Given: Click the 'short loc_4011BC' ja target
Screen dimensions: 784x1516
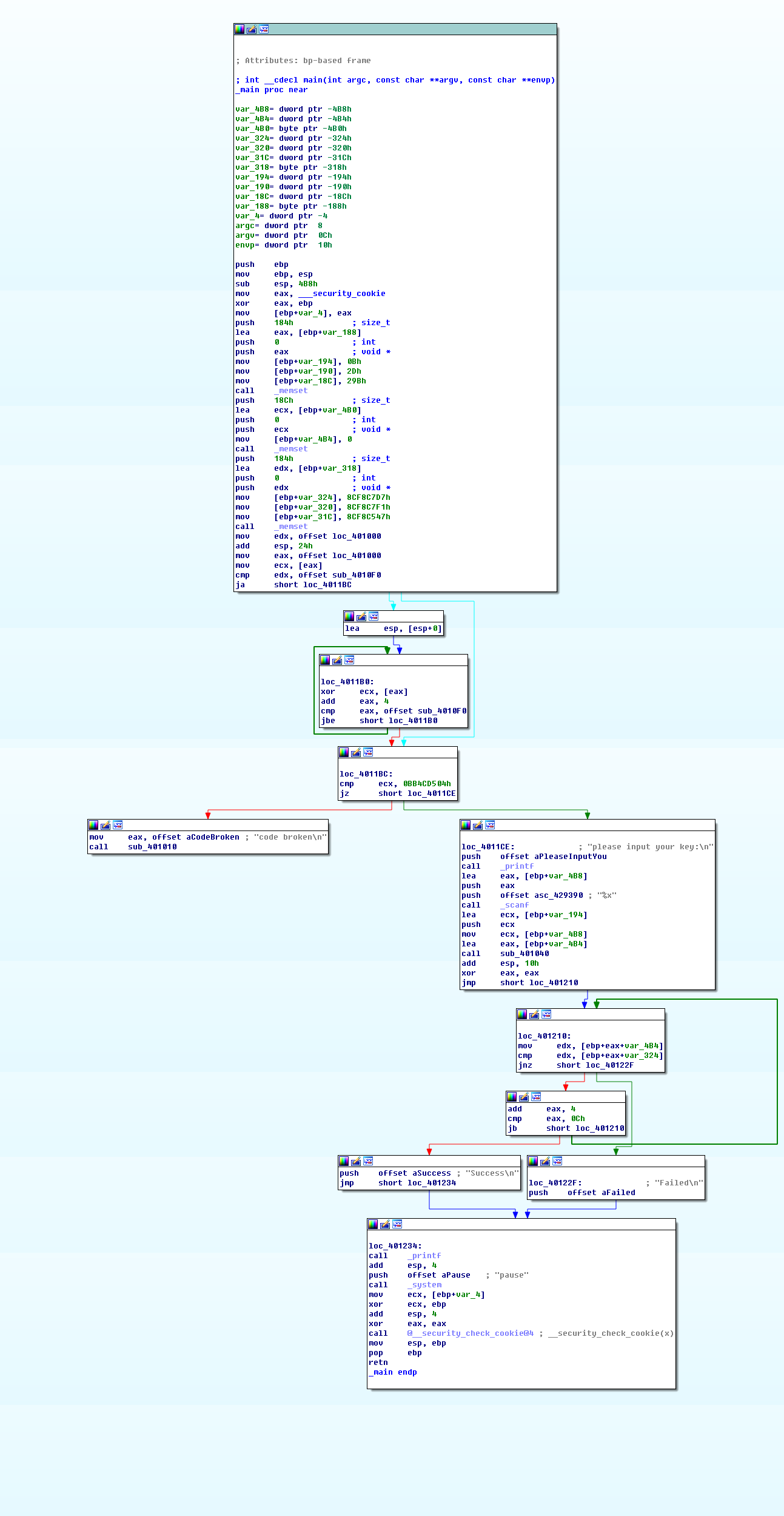Looking at the screenshot, I should coord(313,585).
